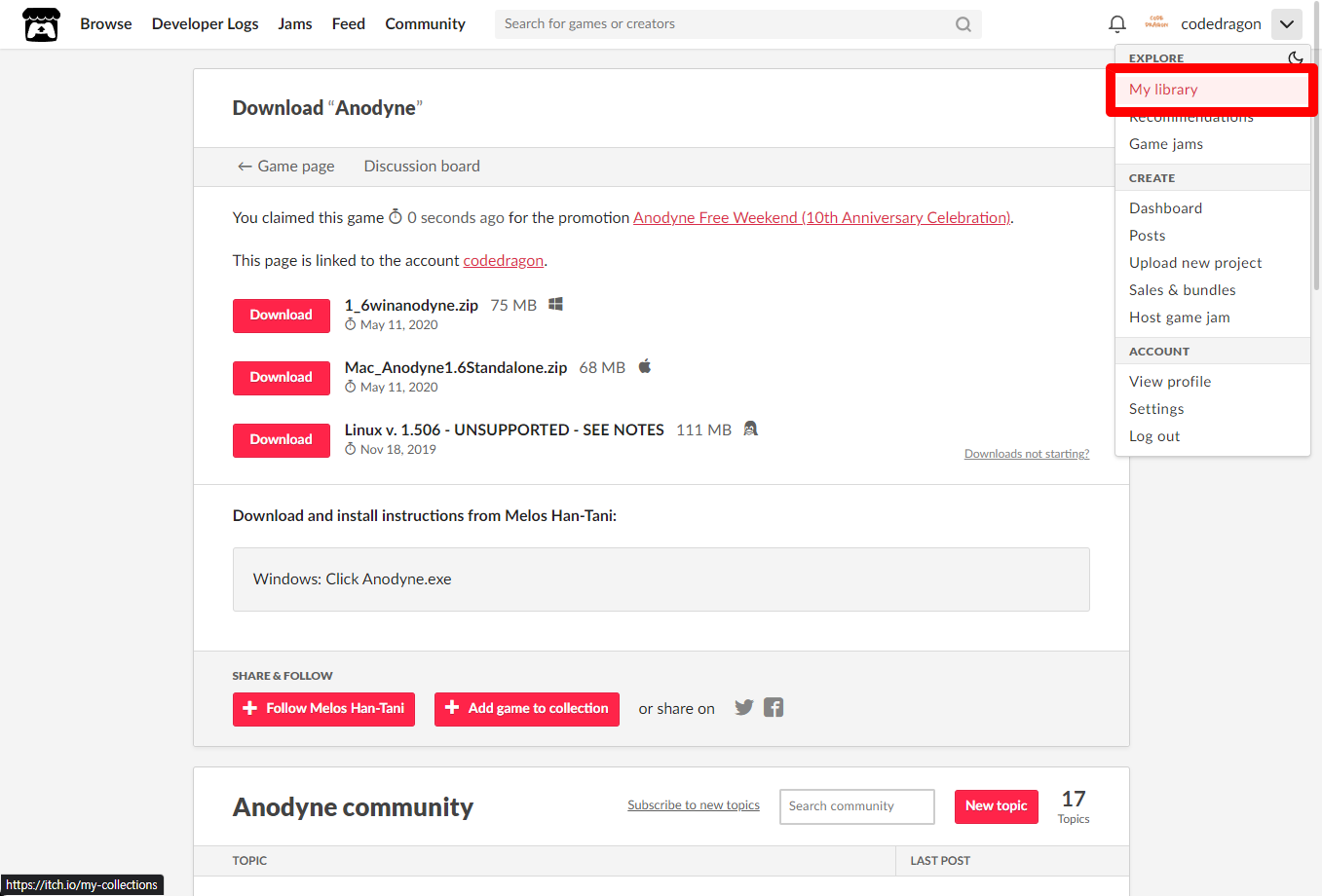
Task: Collapse the user menu chevron
Action: [1287, 24]
